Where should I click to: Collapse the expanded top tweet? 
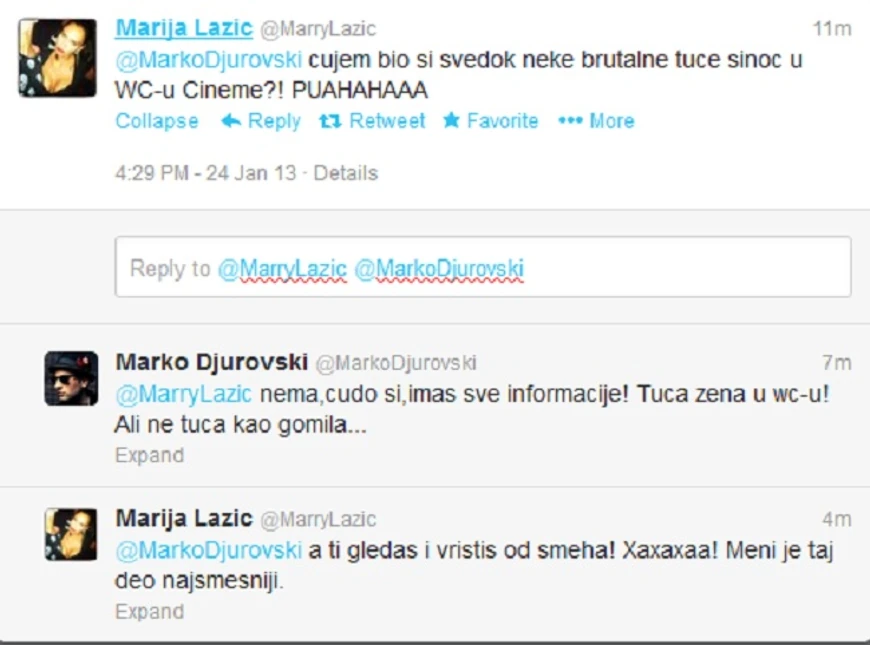click(156, 120)
